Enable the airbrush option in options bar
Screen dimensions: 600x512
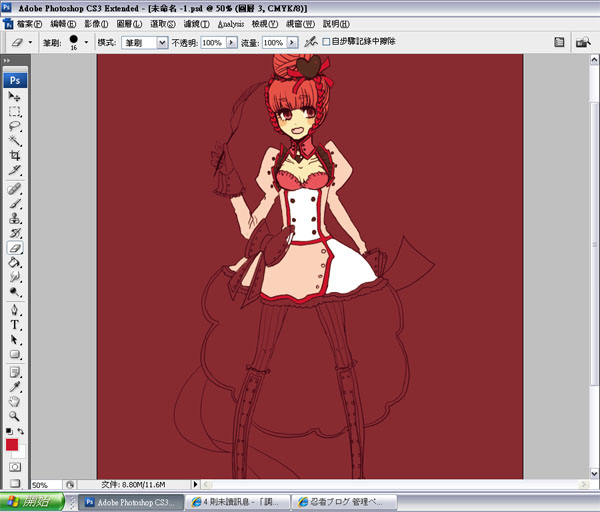tap(311, 41)
